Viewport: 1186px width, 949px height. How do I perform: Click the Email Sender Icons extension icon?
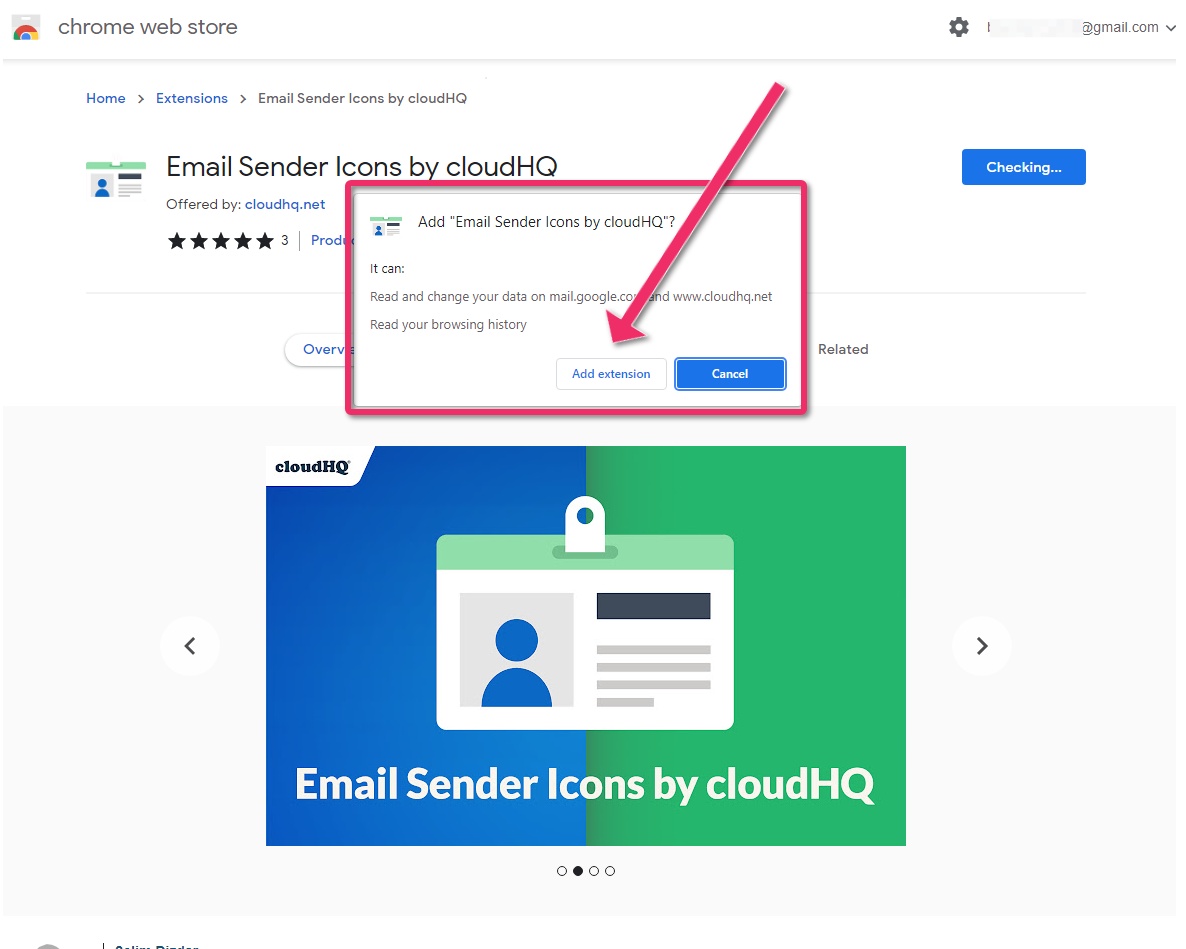point(116,179)
